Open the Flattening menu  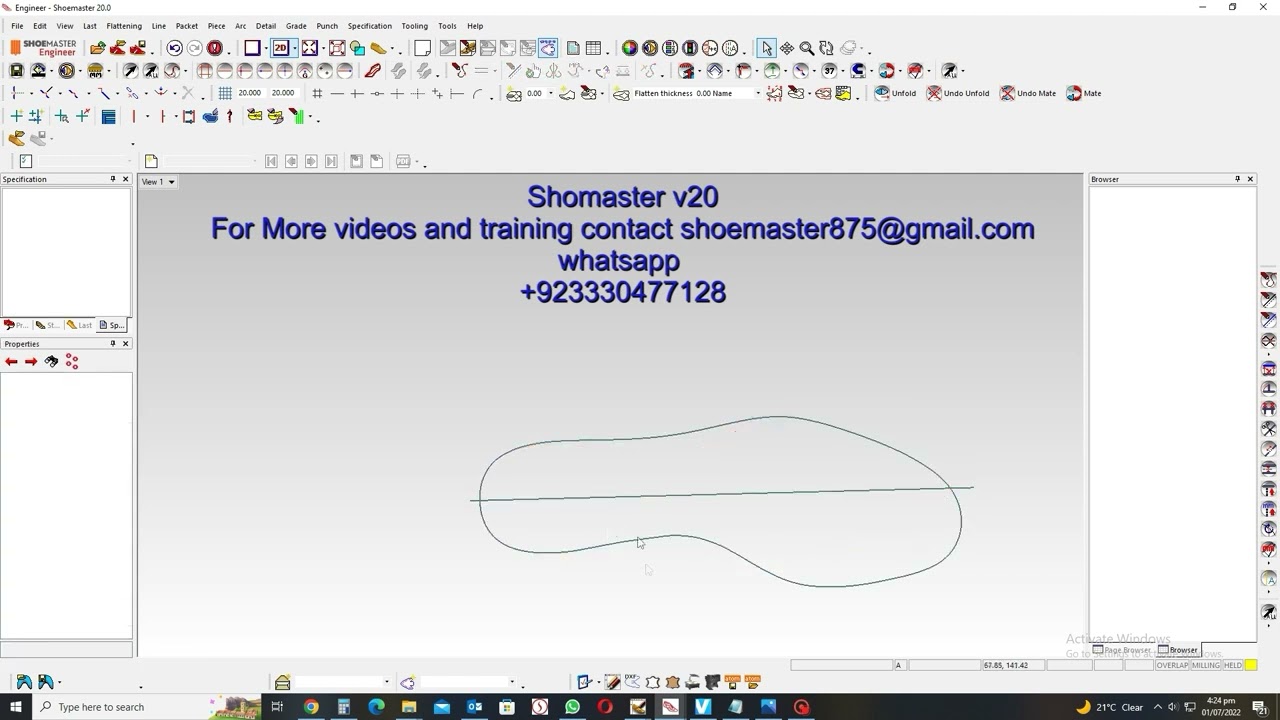click(124, 26)
